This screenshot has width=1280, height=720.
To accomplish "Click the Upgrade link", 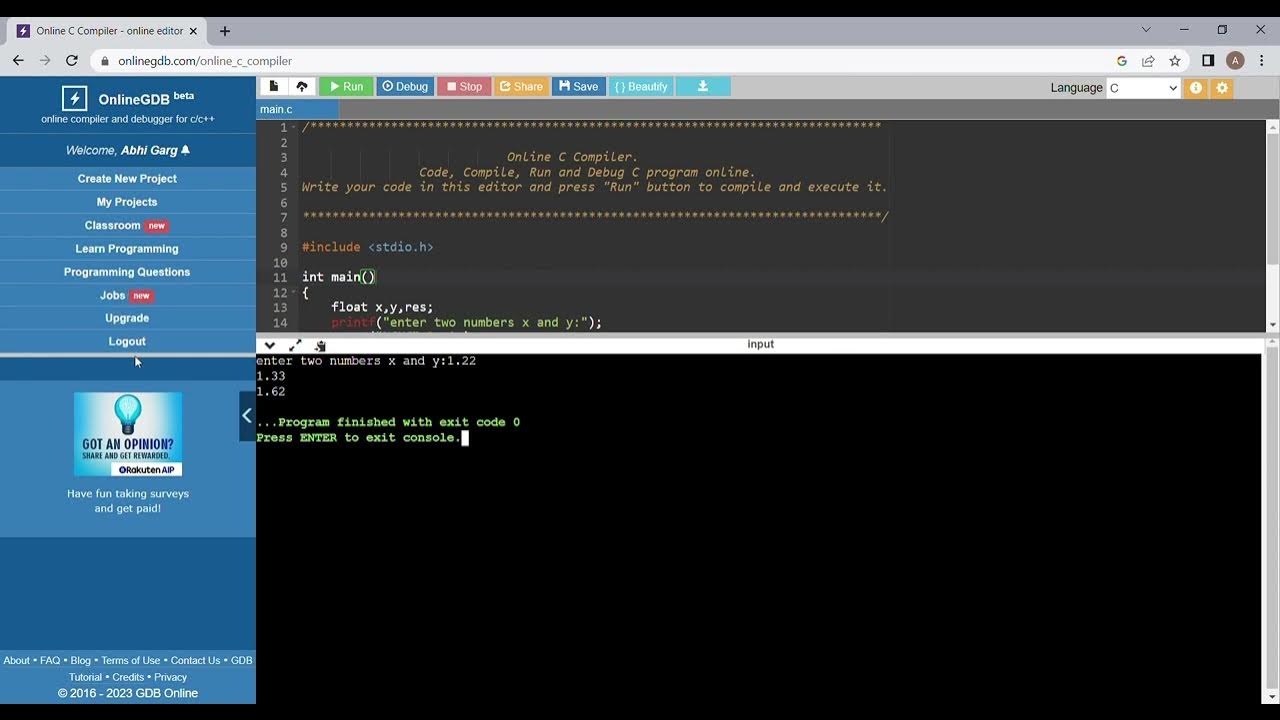I will 127,318.
